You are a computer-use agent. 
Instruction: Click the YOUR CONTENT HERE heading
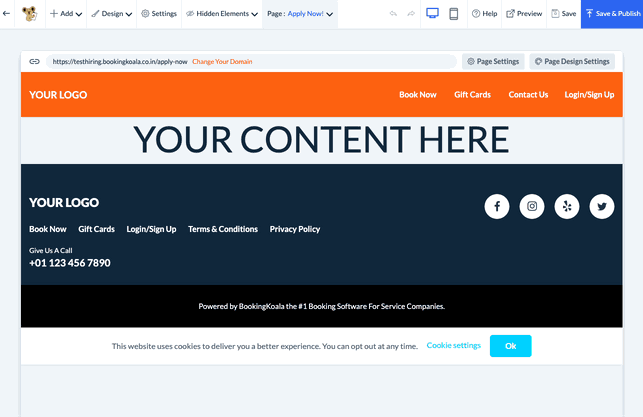[322, 139]
